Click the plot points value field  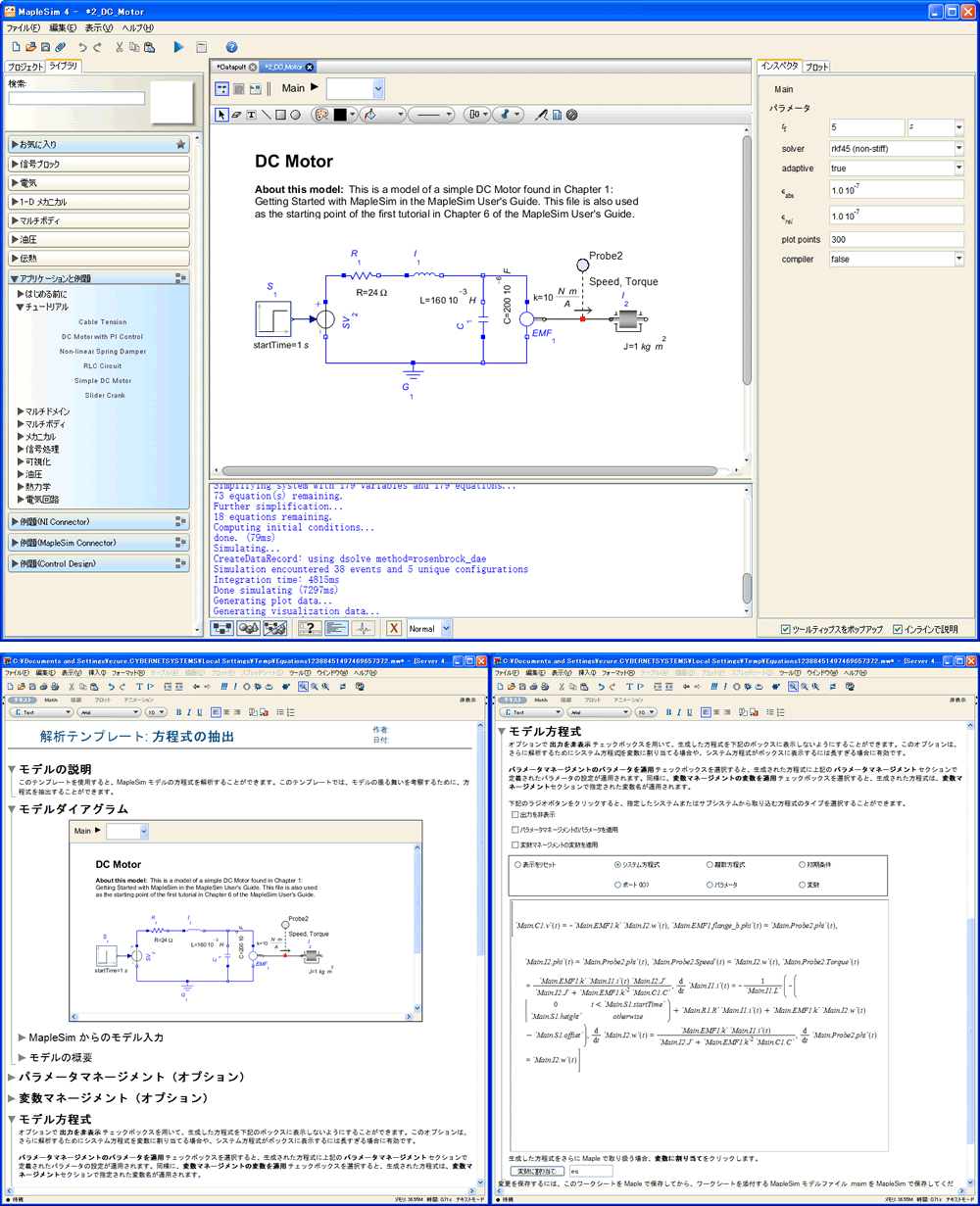tap(896, 239)
